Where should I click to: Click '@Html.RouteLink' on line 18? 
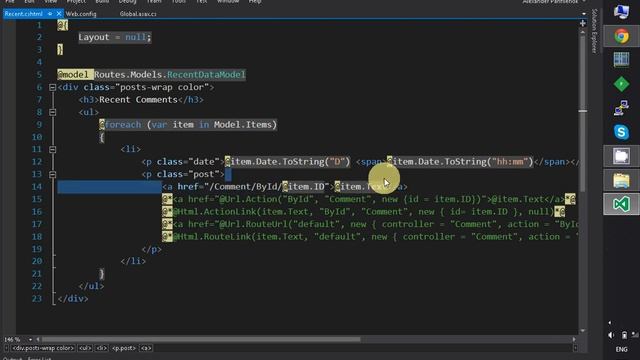click(x=212, y=237)
